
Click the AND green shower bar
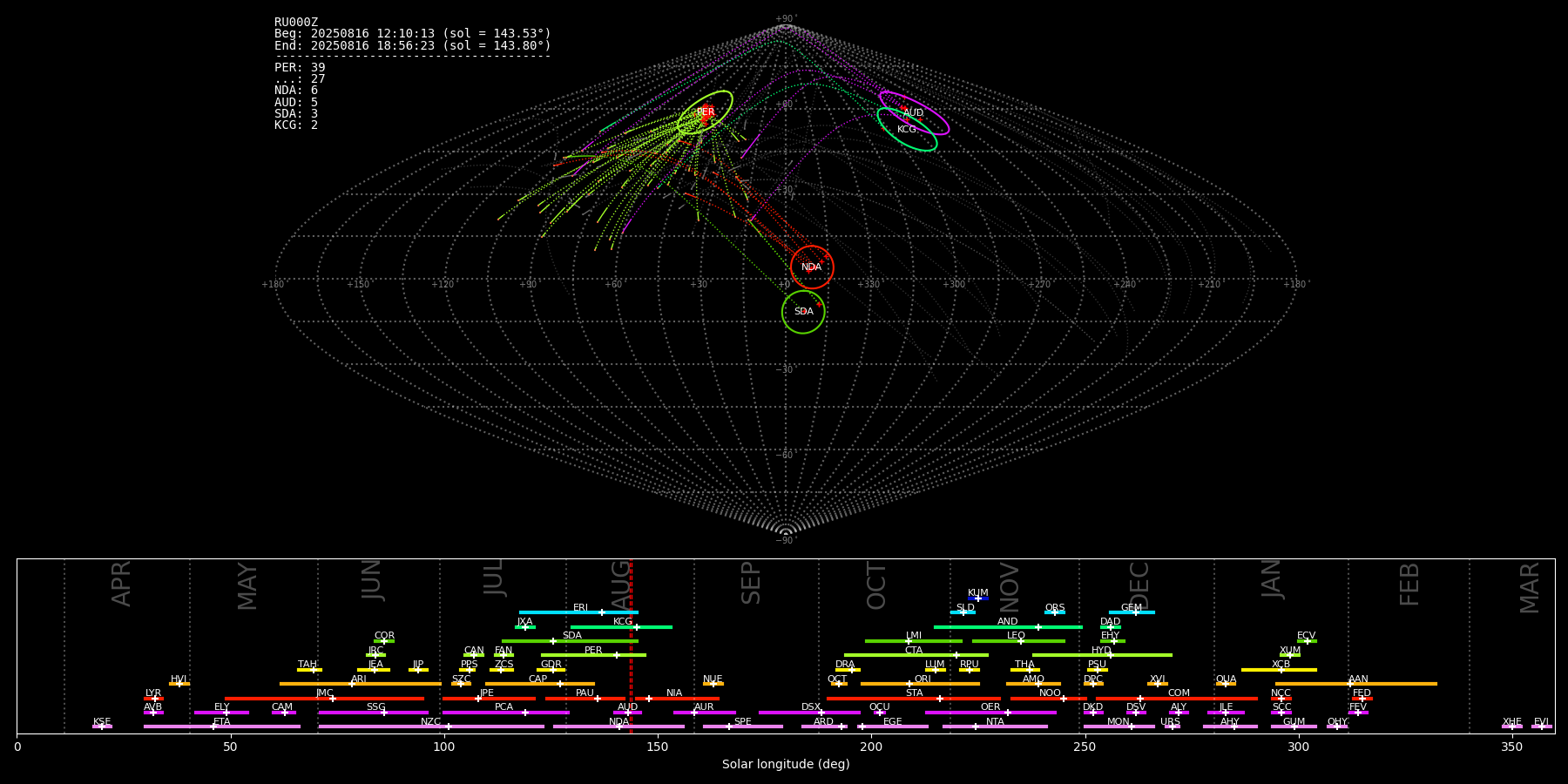[x=1008, y=627]
